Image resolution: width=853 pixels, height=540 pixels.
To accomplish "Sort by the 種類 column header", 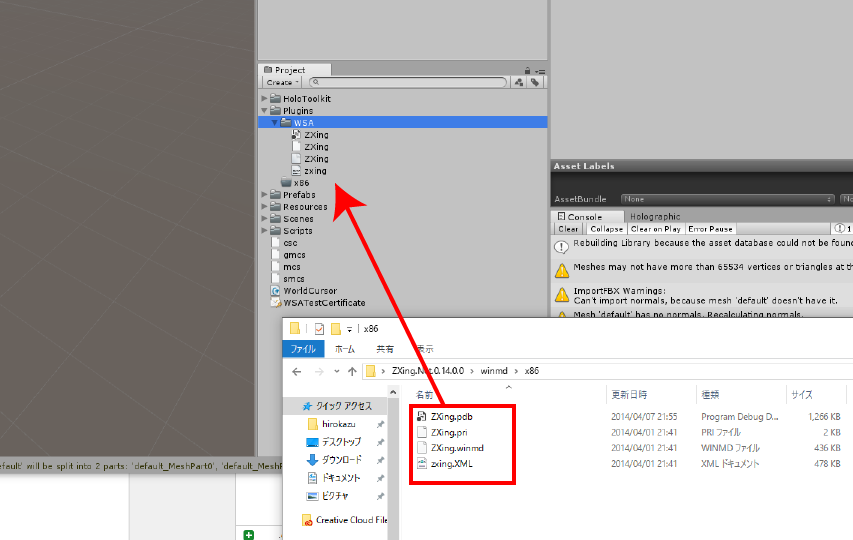I will pos(710,395).
